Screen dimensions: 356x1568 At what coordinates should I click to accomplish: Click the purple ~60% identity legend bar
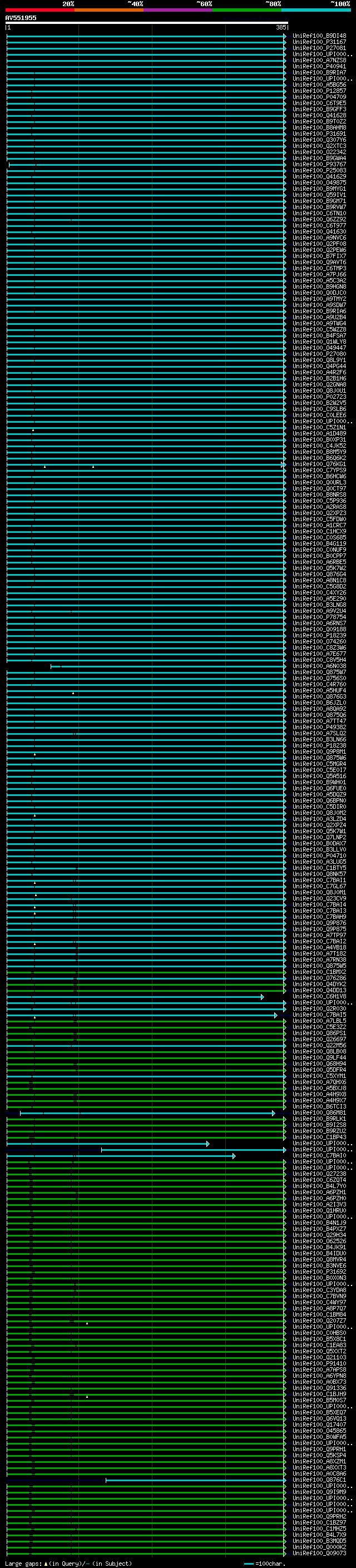tap(177, 10)
